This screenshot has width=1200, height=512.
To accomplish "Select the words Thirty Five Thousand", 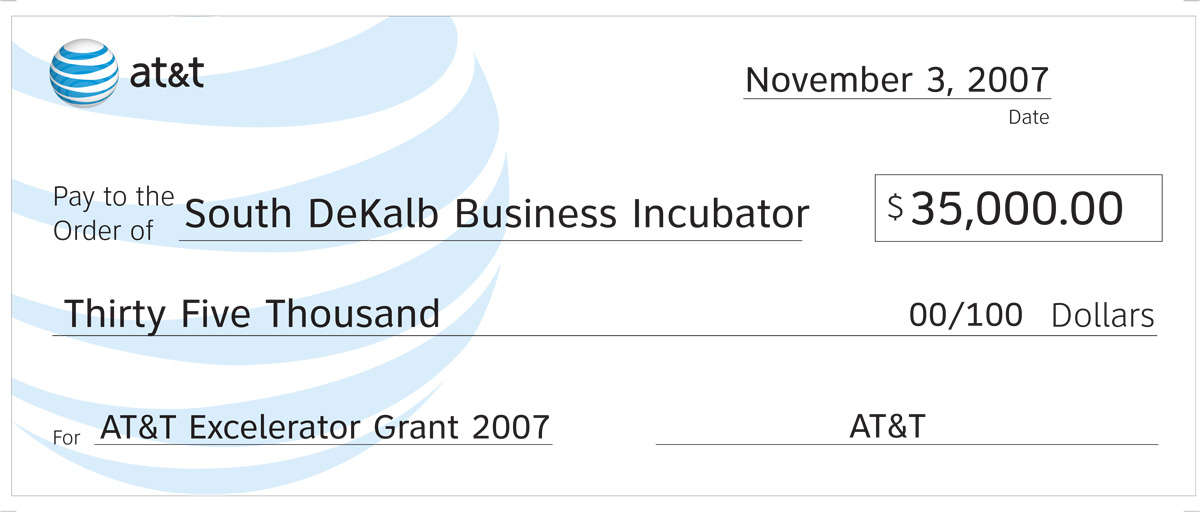I will [252, 314].
